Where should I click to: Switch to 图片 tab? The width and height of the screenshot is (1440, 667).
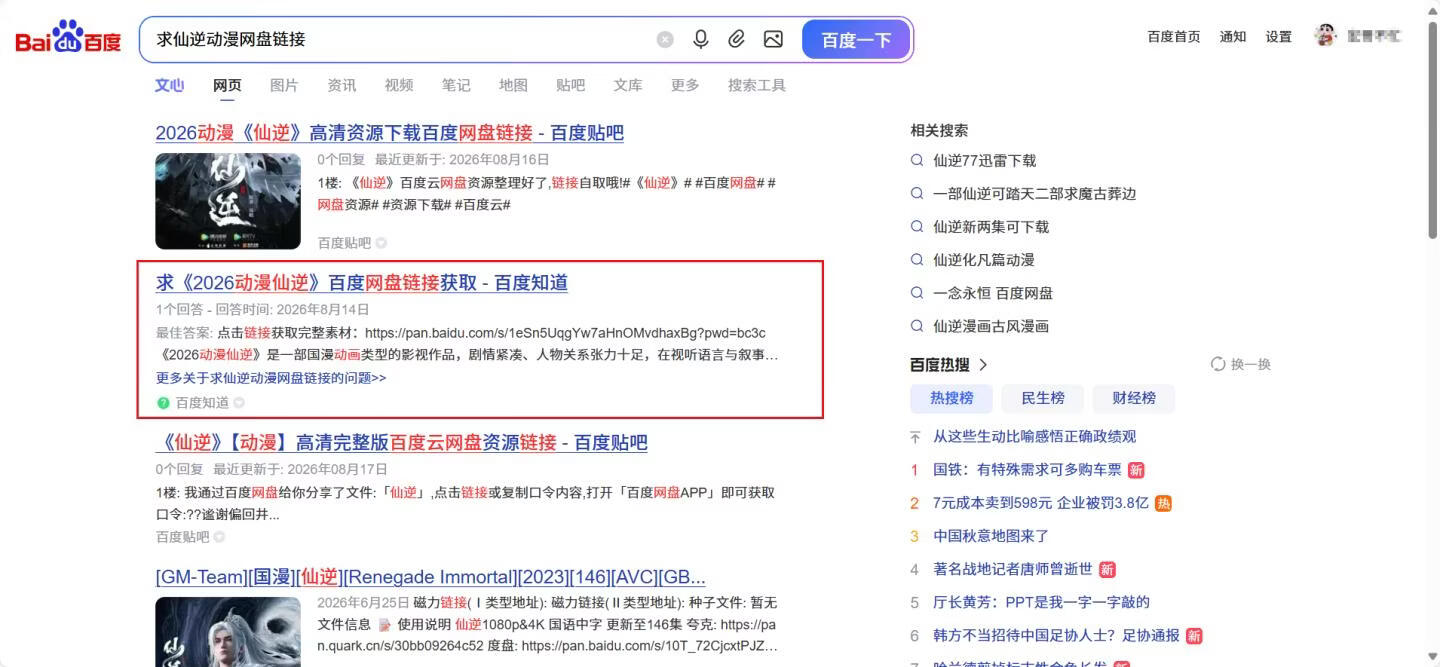click(284, 85)
